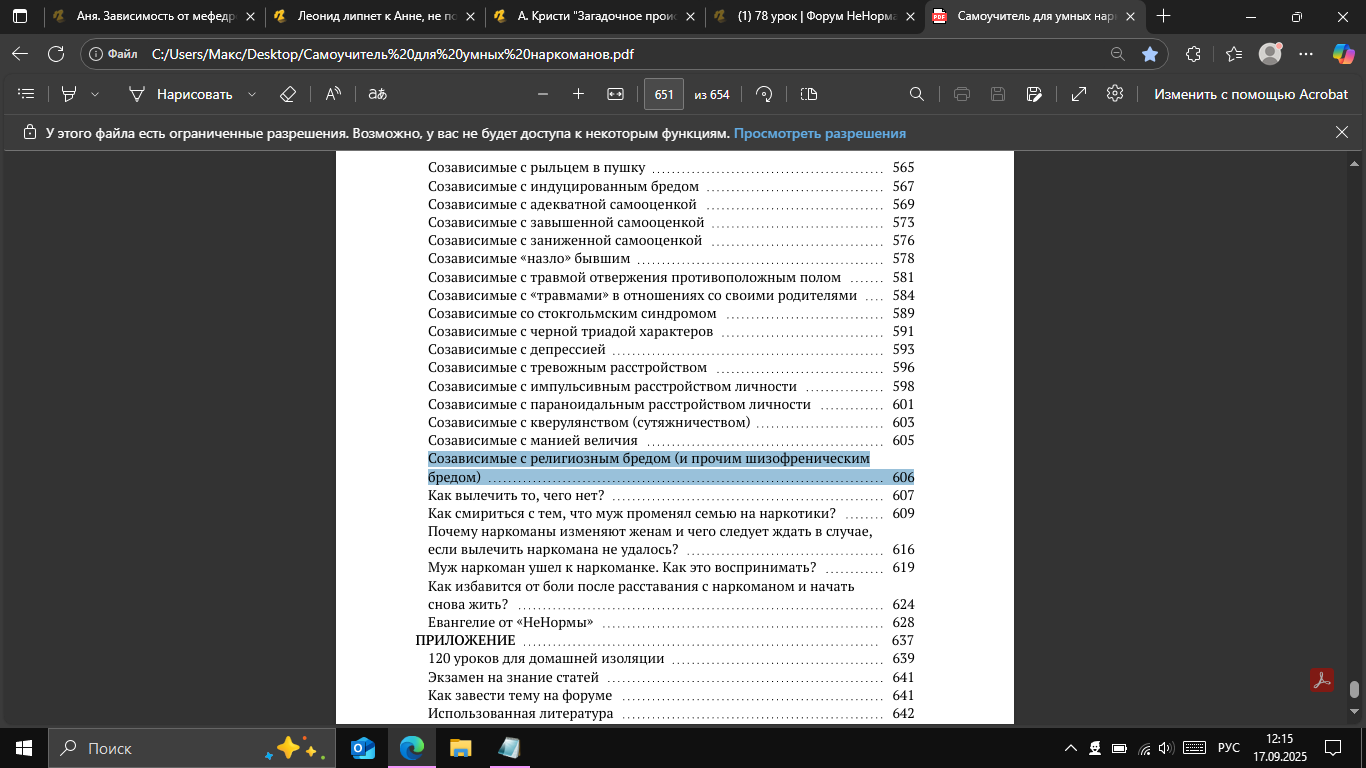Open PDF viewer settings gear
This screenshot has width=1366, height=768.
[1115, 94]
